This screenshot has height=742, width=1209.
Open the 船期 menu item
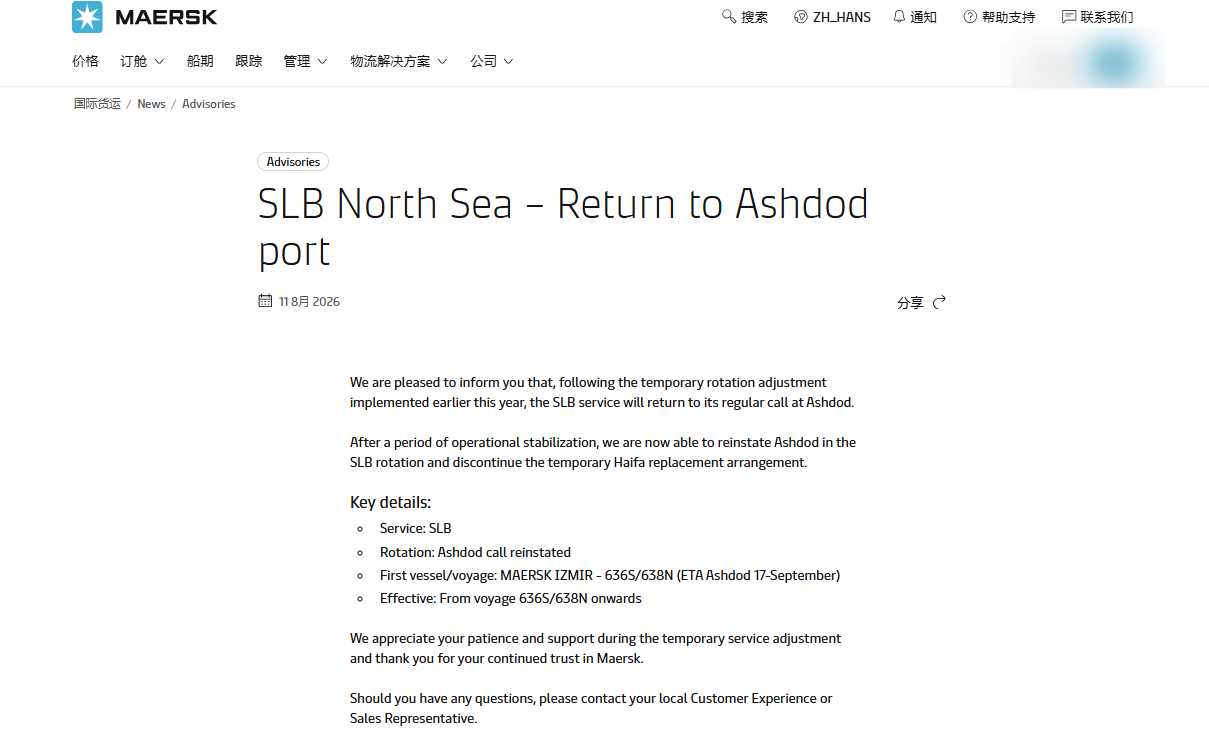200,61
